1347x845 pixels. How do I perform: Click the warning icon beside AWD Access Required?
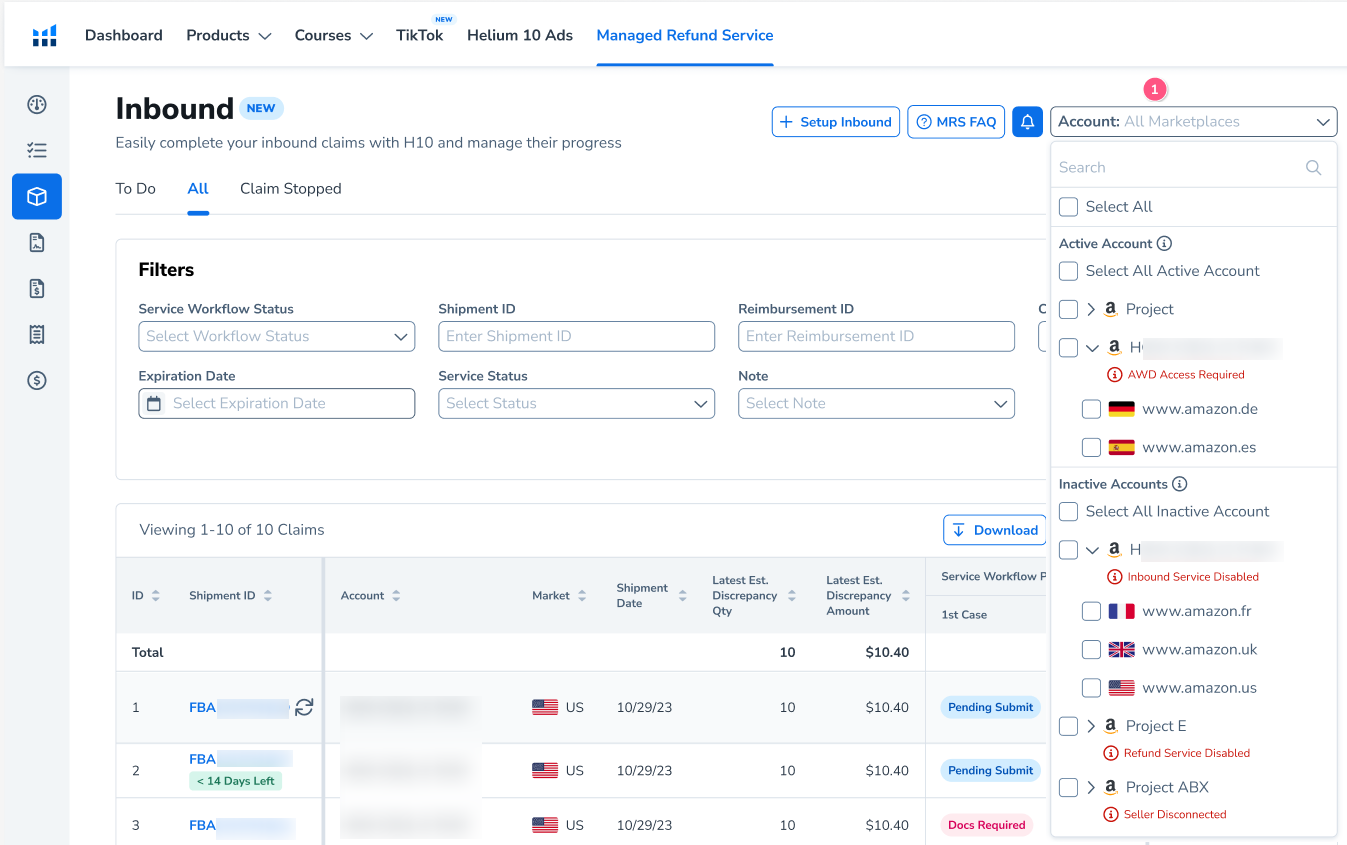1114,375
